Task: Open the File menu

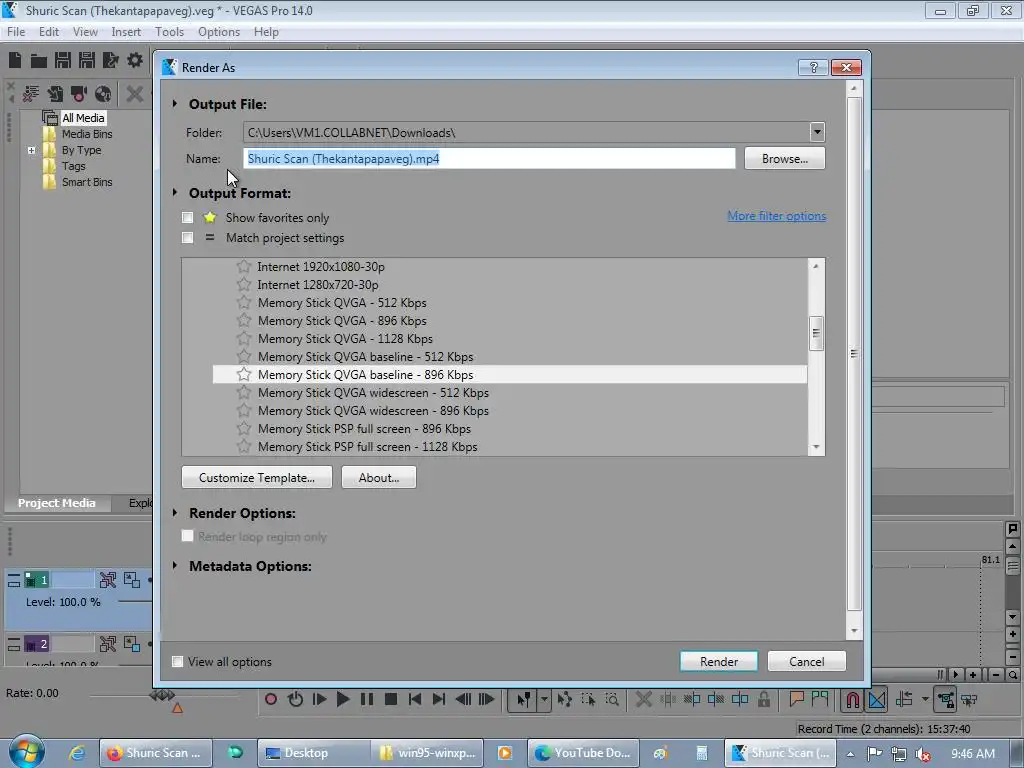Action: pyautogui.click(x=16, y=31)
